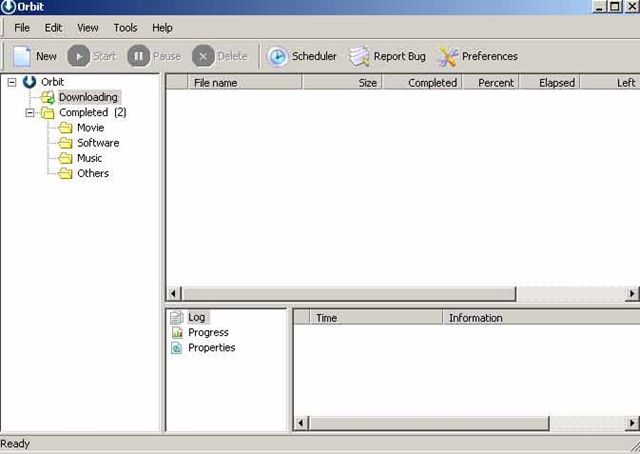Viewport: 640px width, 454px height.
Task: Click the Preferences toolbar label
Action: [490, 56]
